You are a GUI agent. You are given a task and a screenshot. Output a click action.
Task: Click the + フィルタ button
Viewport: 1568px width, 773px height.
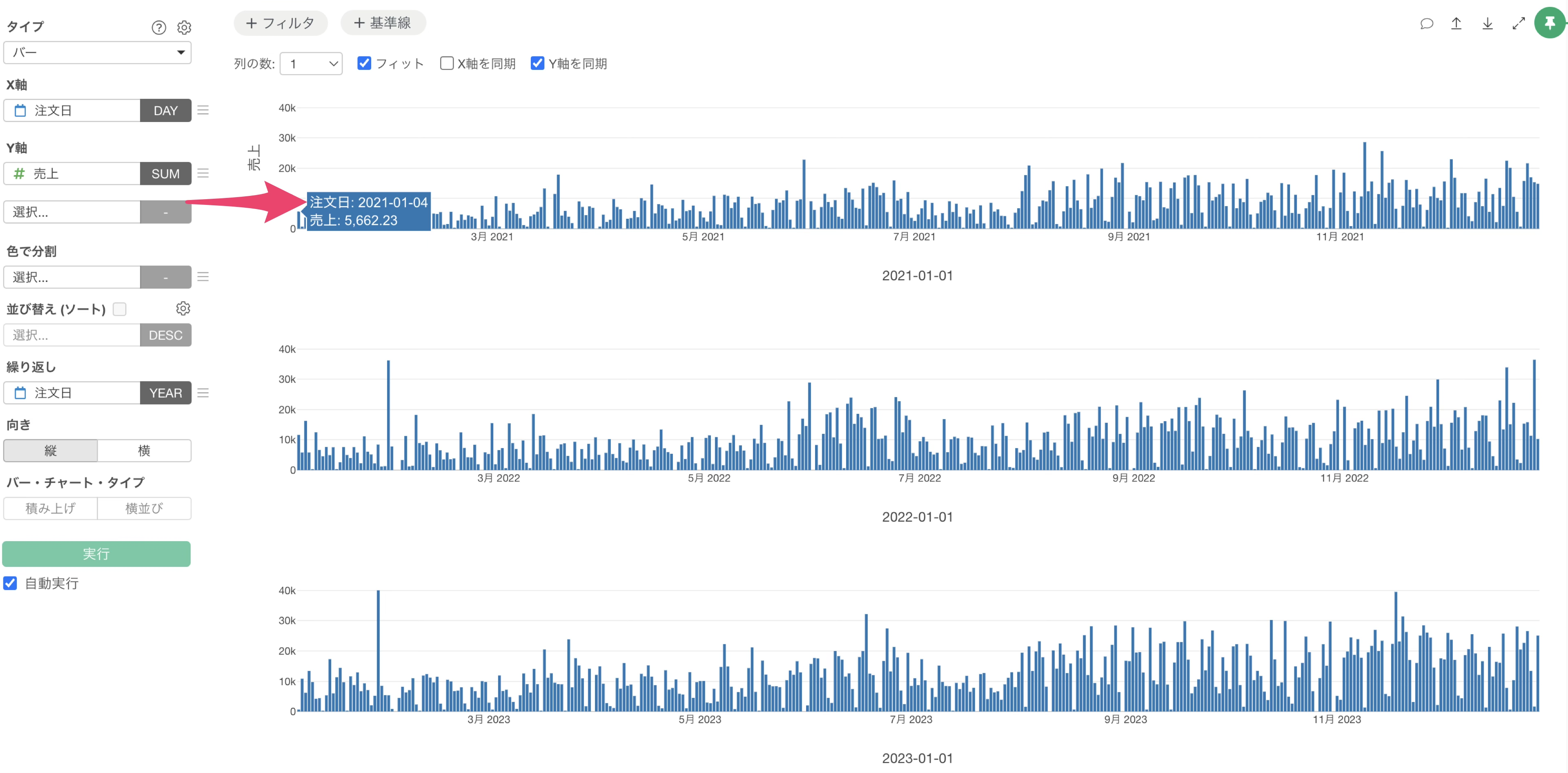(x=280, y=23)
